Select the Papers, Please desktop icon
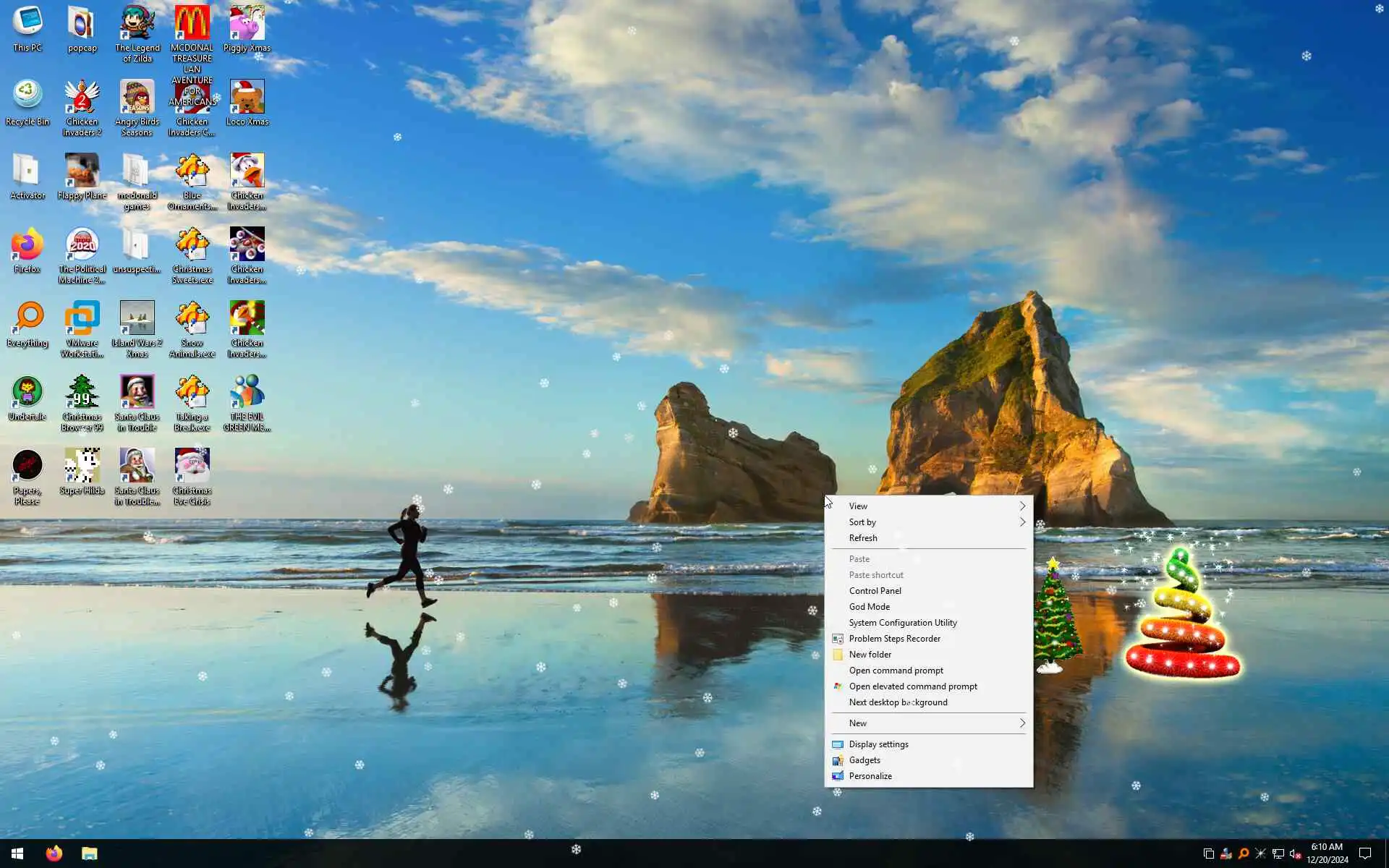 point(27,467)
